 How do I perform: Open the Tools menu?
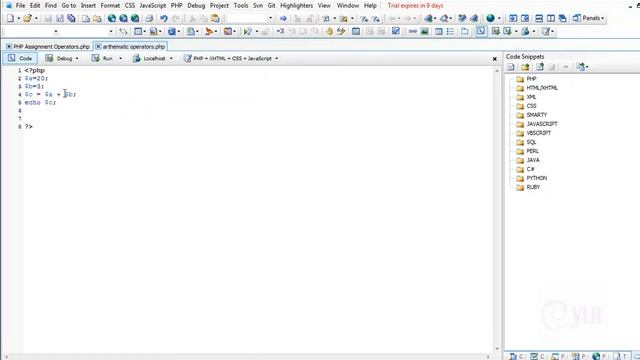(241, 6)
